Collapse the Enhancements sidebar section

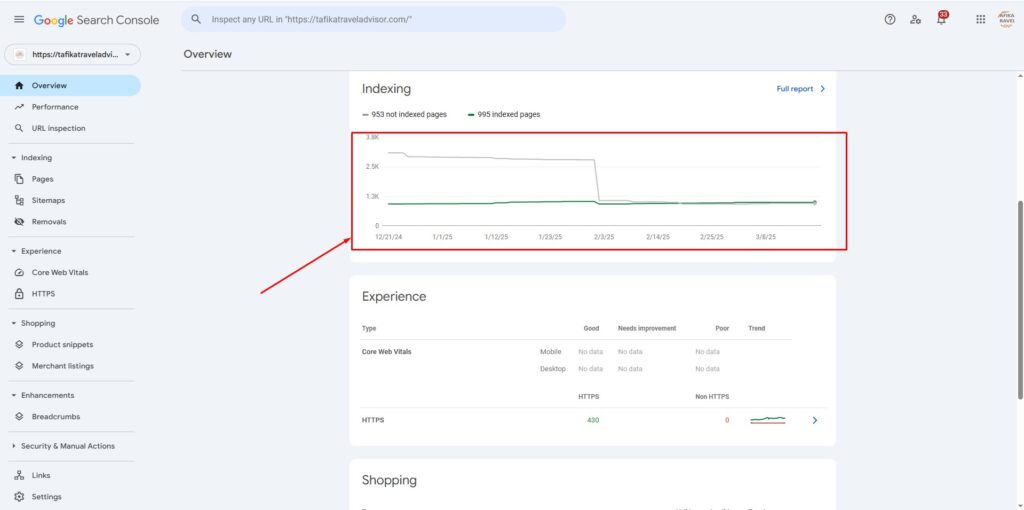tap(14, 396)
